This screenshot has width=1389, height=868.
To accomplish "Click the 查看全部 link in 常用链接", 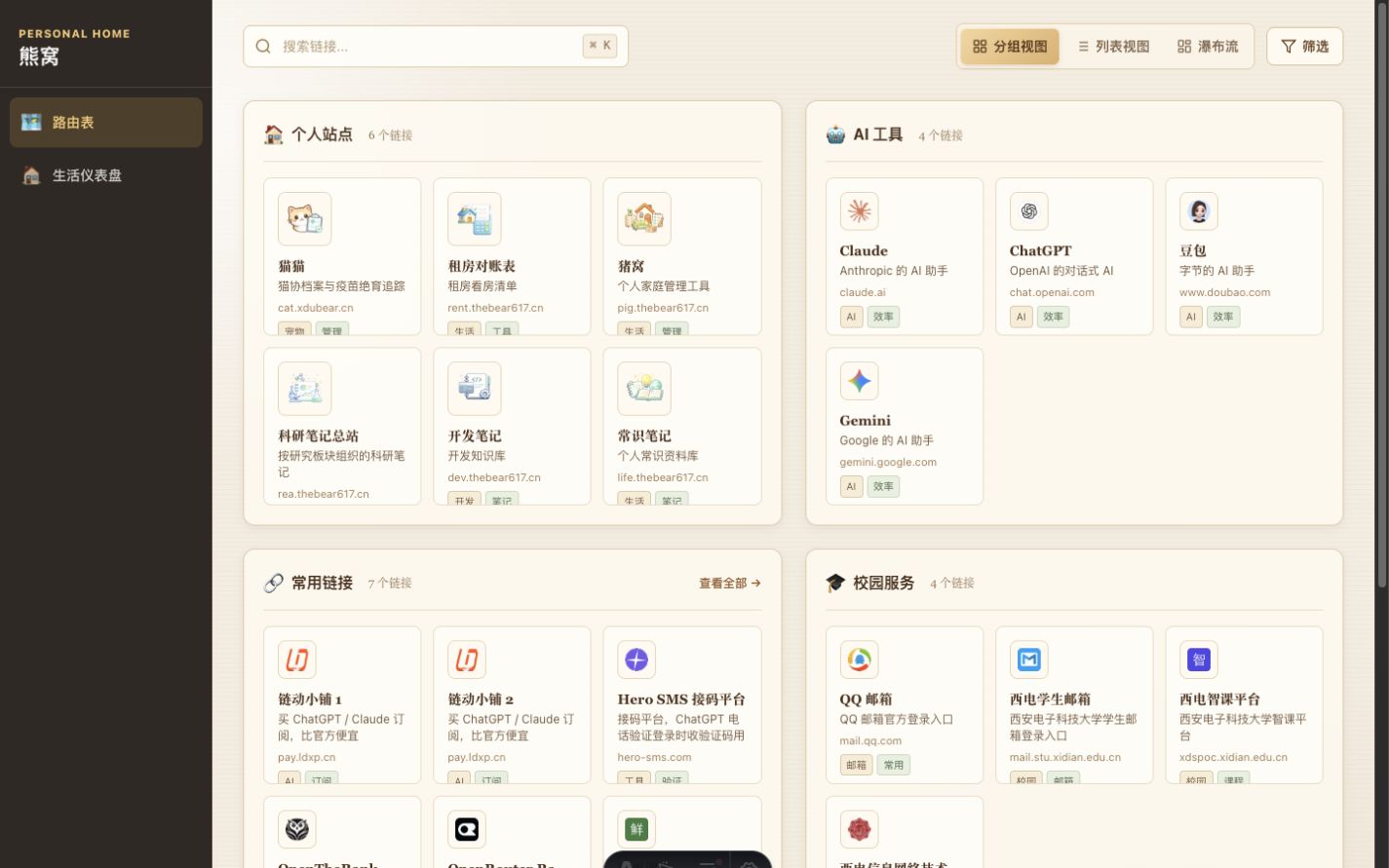I will point(730,583).
